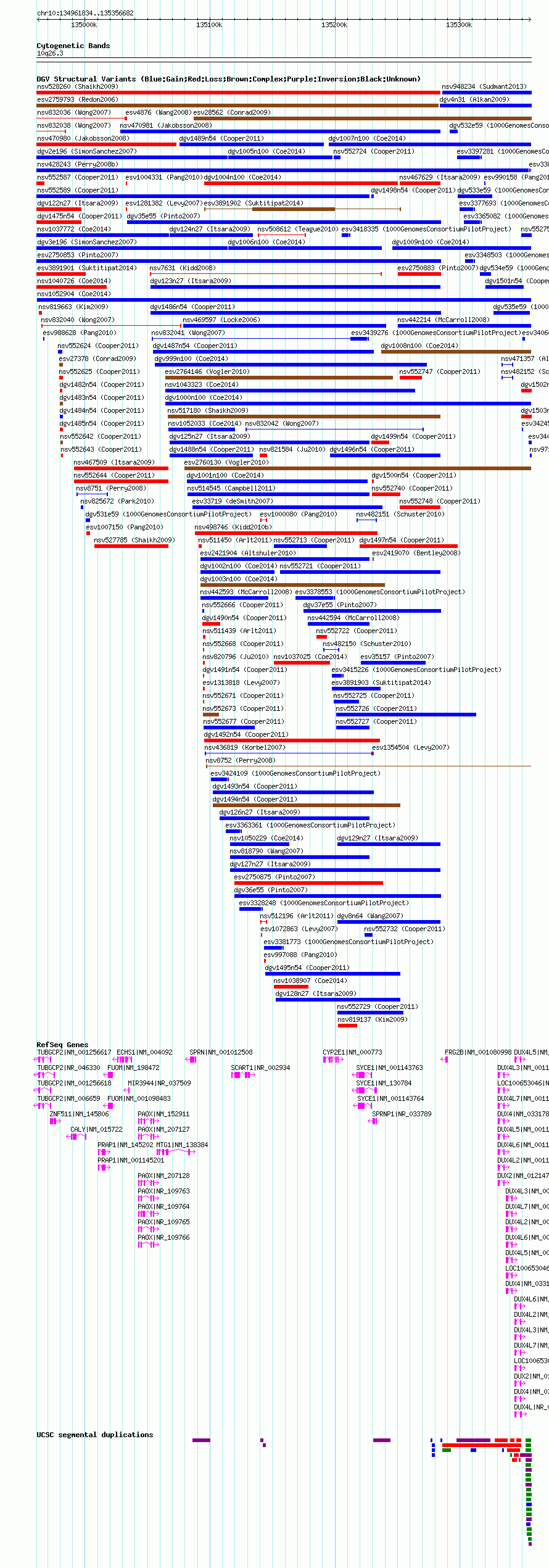Select the 135300k scale tick label
The image size is (549, 1568).
click(459, 25)
